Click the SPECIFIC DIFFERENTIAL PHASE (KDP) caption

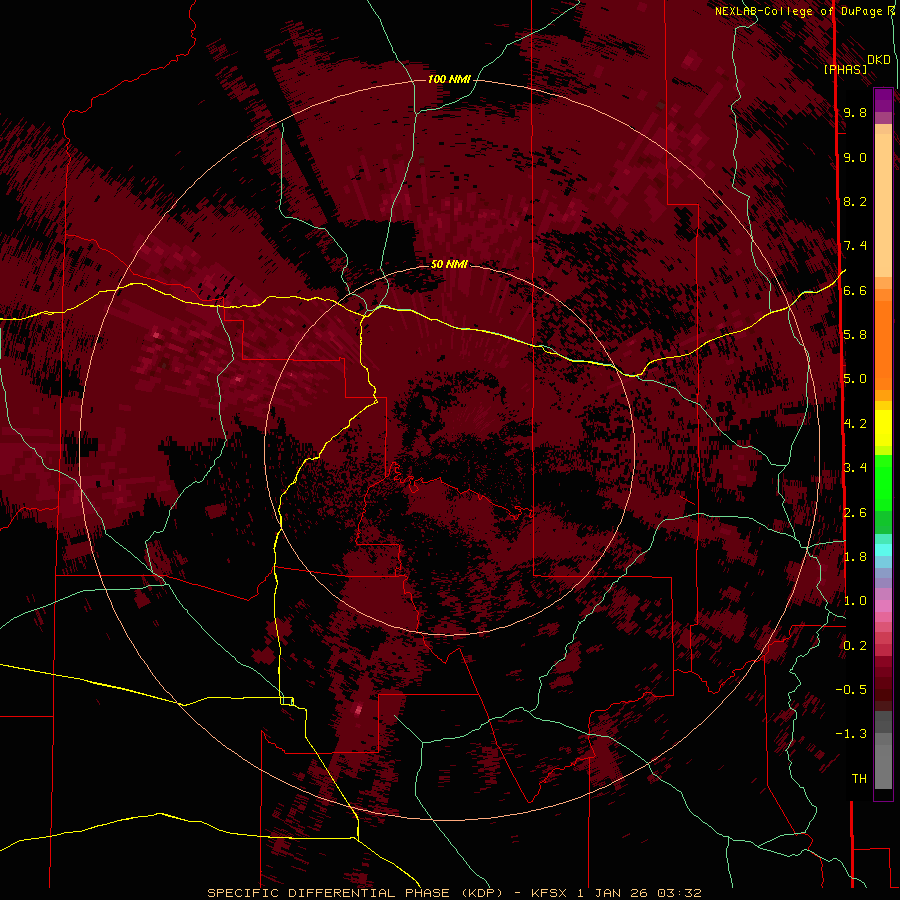(357, 893)
